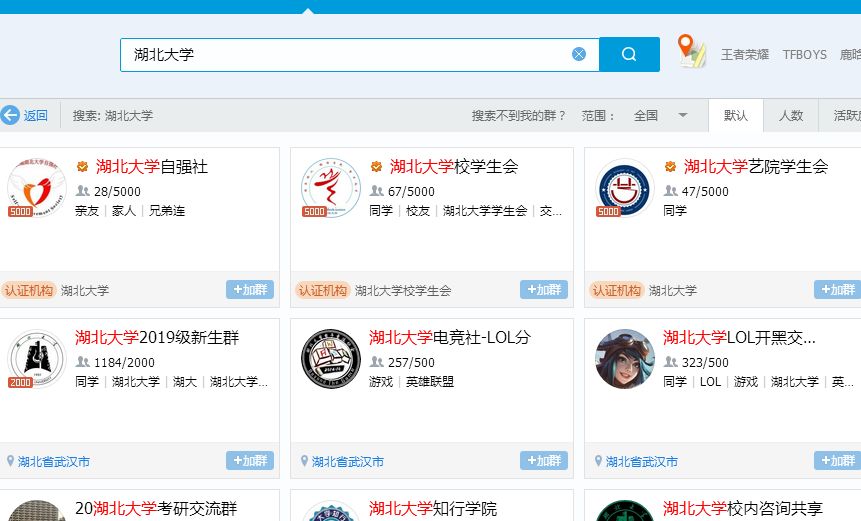The width and height of the screenshot is (861, 521).
Task: Open title 湖北大学自强社
Action: click(x=152, y=166)
